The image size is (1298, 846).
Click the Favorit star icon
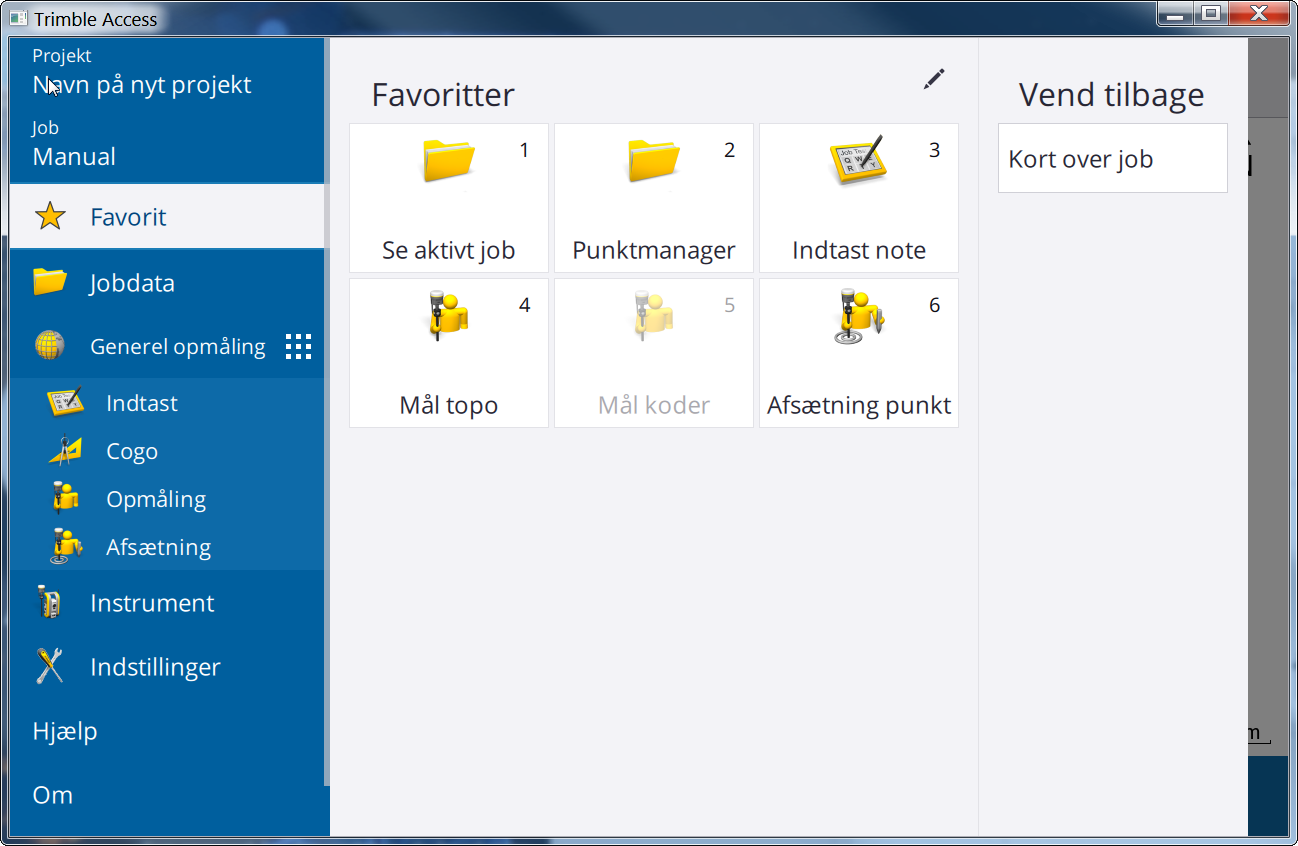pos(50,216)
